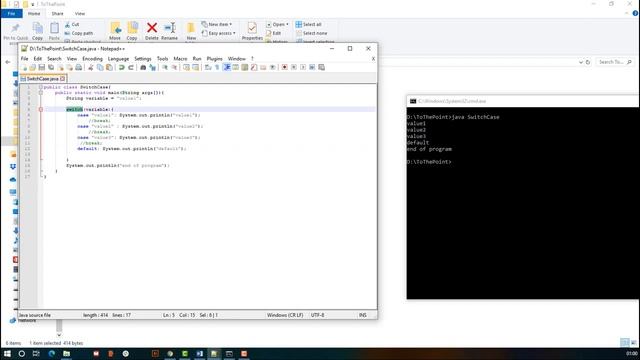This screenshot has height=360, width=640.
Task: Cut selection with the scissors icon in Notepad++
Action: [x=91, y=67]
